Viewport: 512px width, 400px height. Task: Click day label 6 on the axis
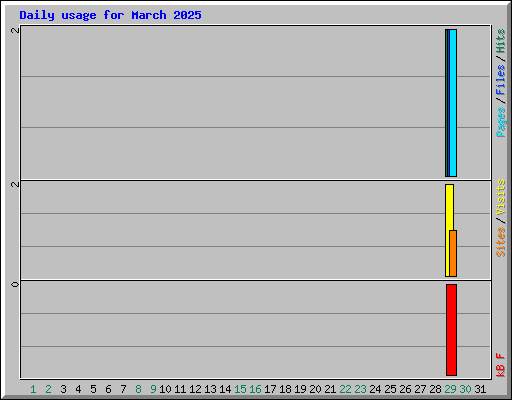point(108,389)
